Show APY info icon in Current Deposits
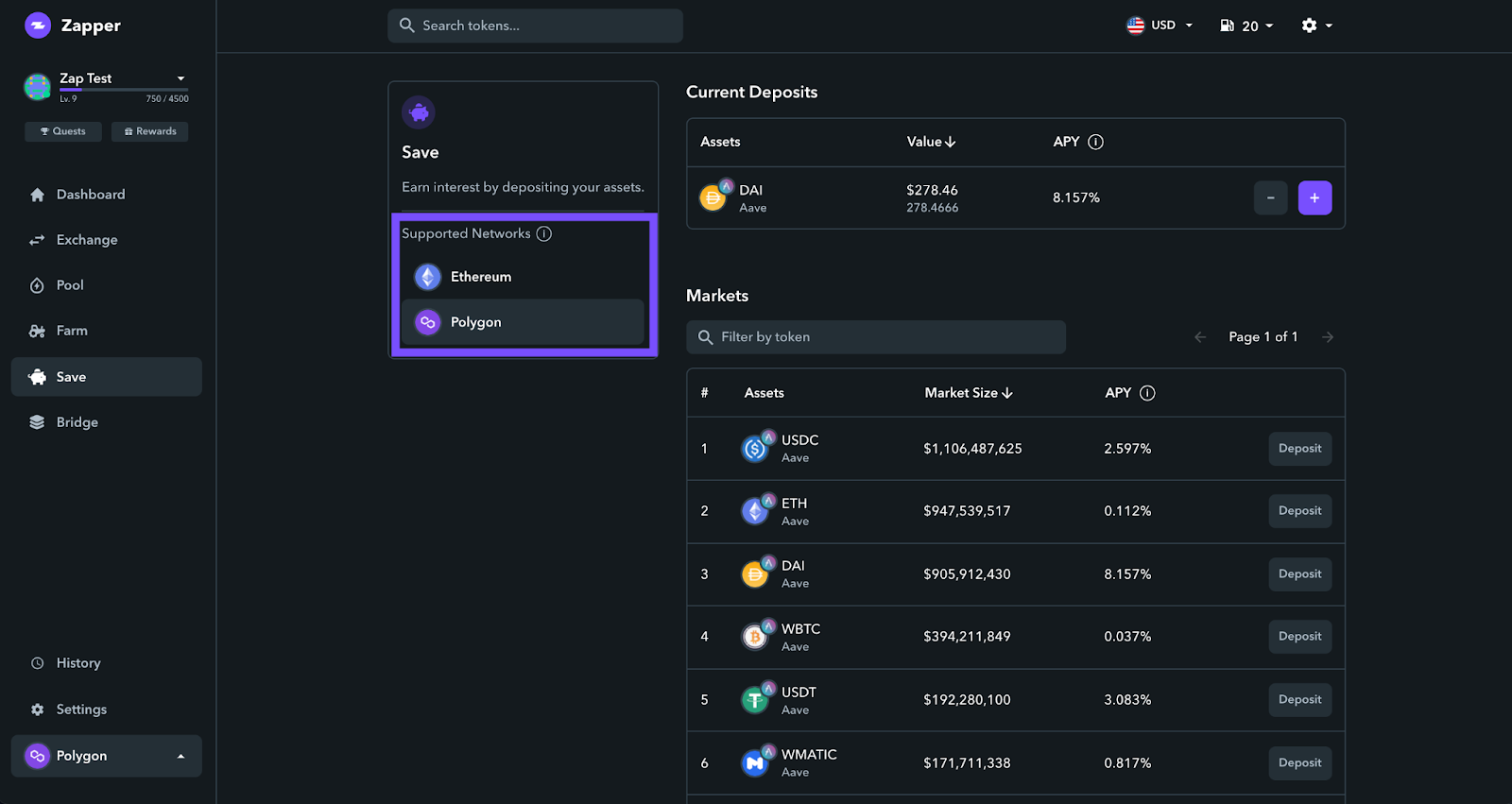 pos(1096,142)
